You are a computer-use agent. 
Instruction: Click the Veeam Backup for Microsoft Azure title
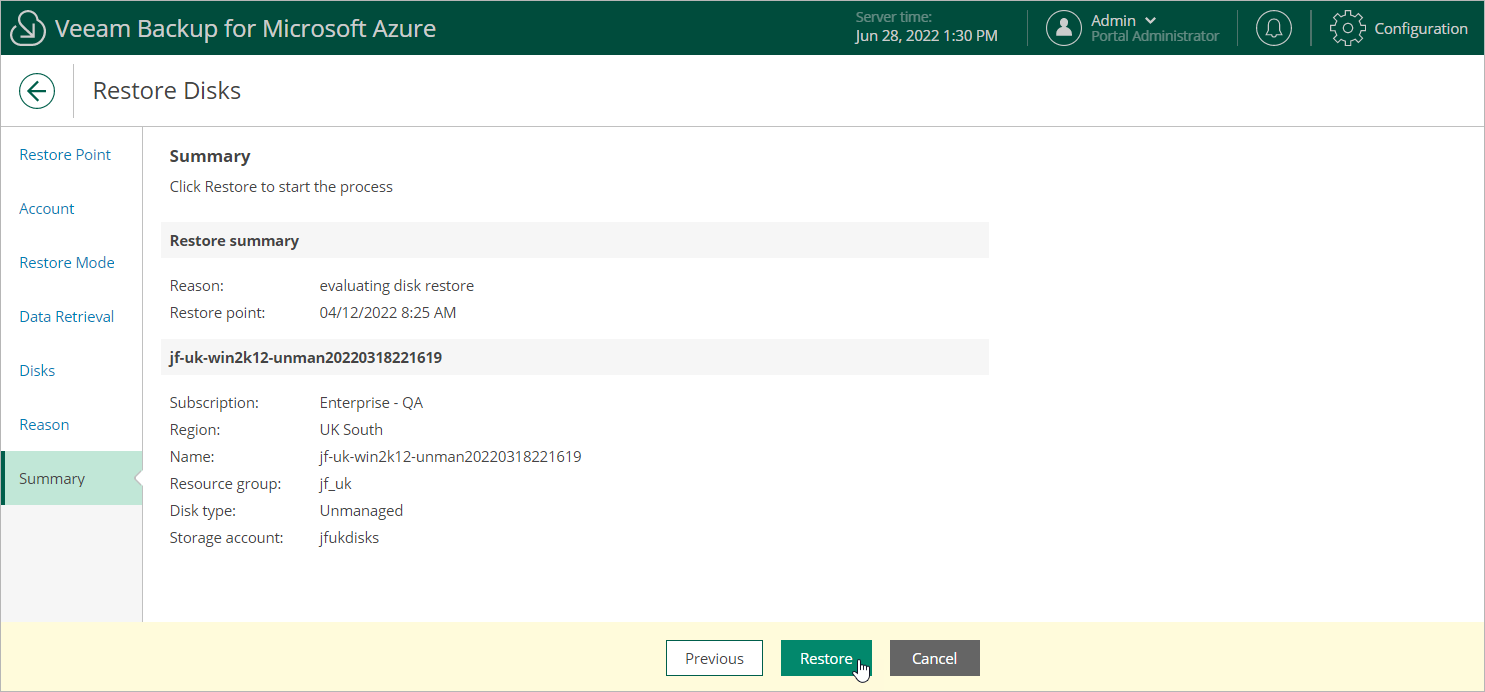click(246, 28)
